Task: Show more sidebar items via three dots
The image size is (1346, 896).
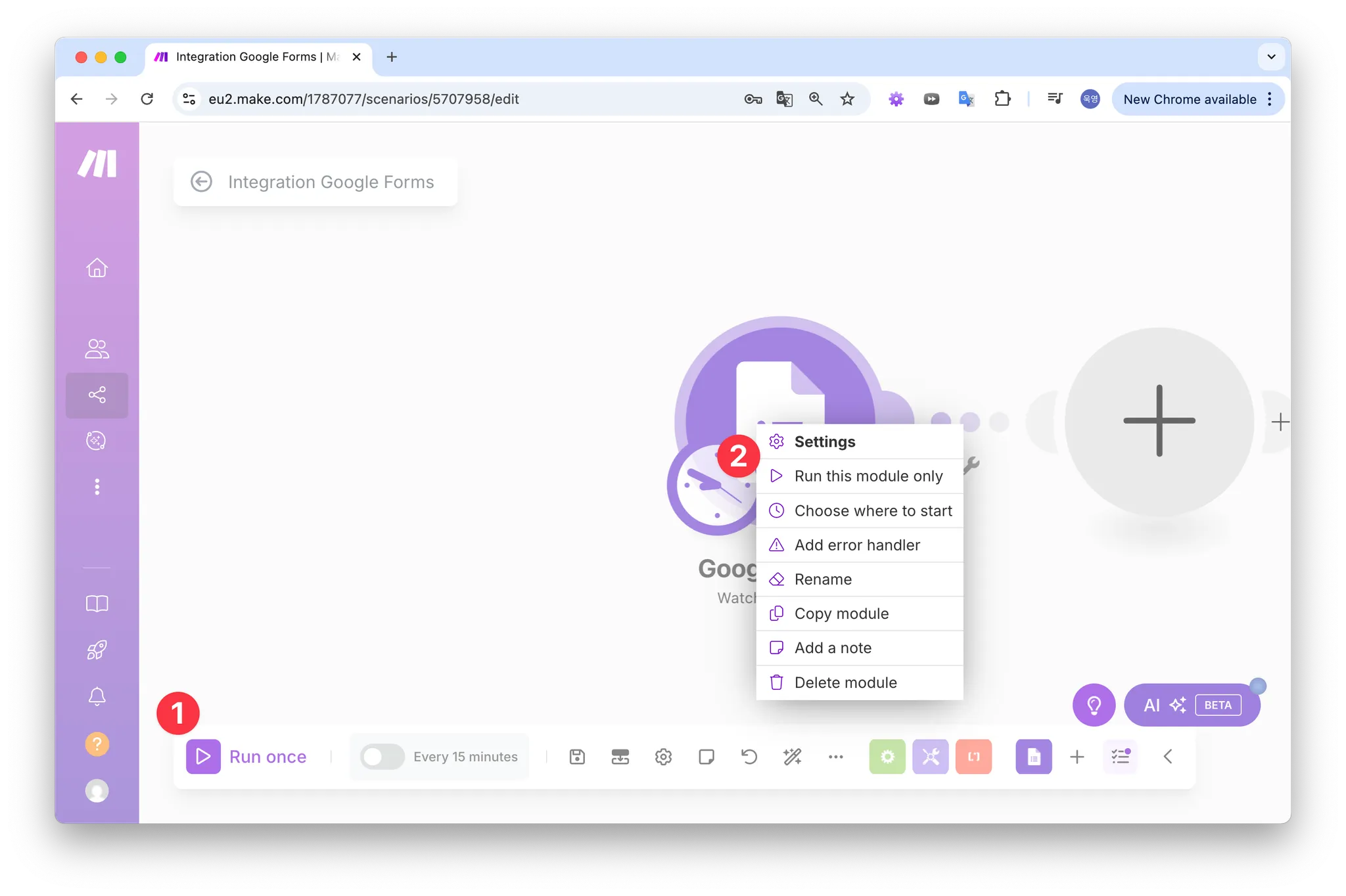Action: [97, 487]
